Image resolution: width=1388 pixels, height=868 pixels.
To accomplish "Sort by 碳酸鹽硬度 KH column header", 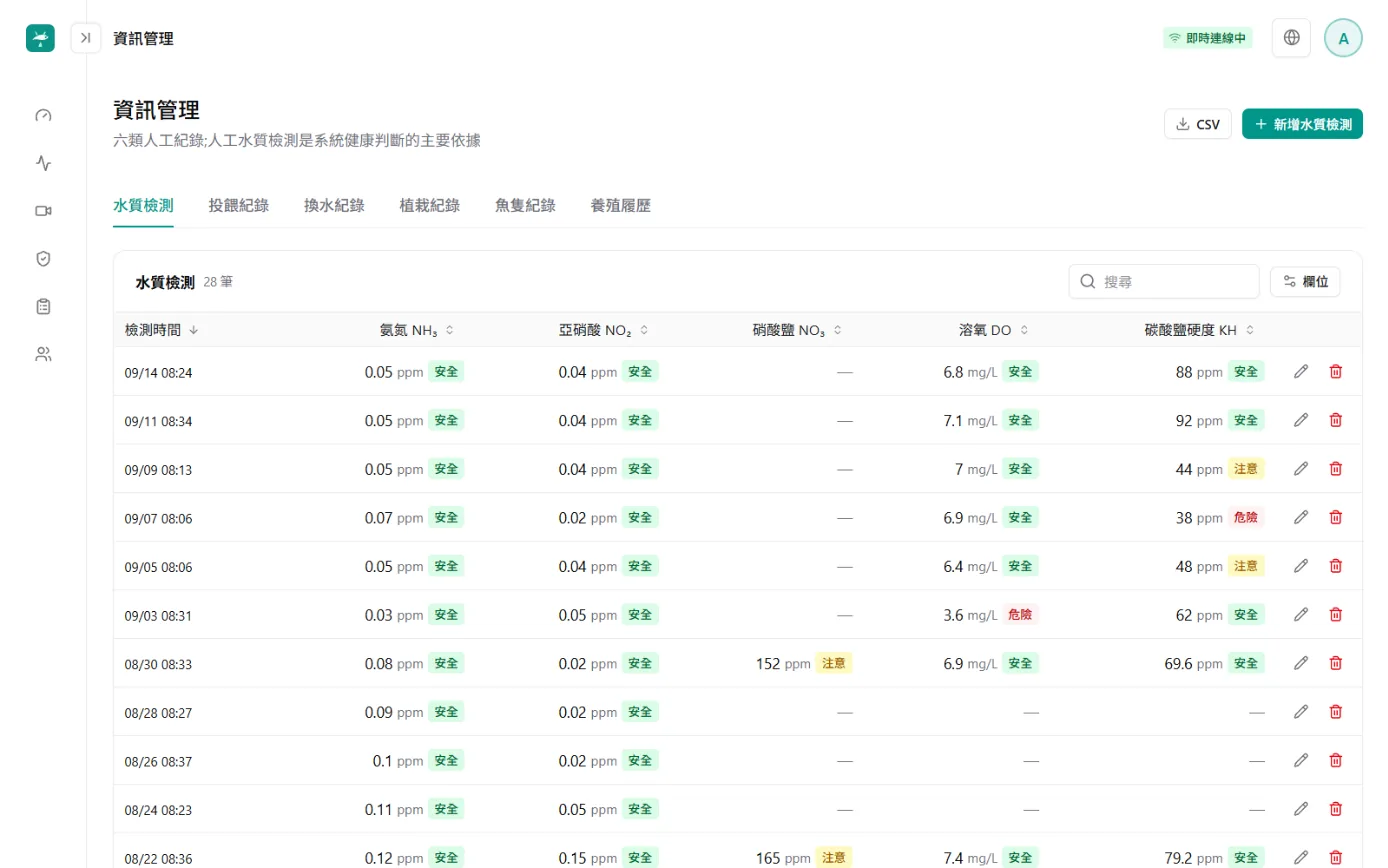I will 1199,330.
